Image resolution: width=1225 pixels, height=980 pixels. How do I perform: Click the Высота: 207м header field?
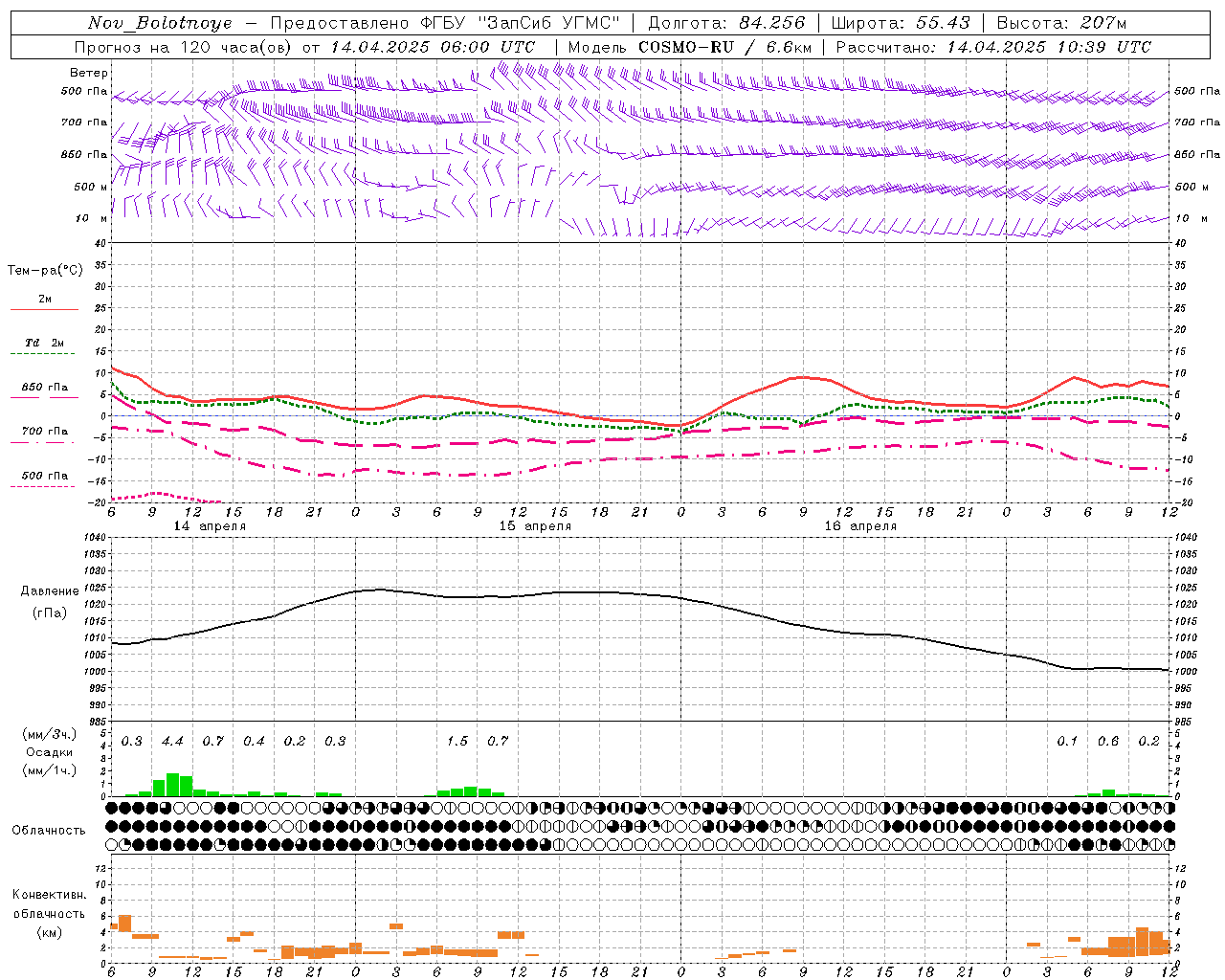tap(1061, 23)
